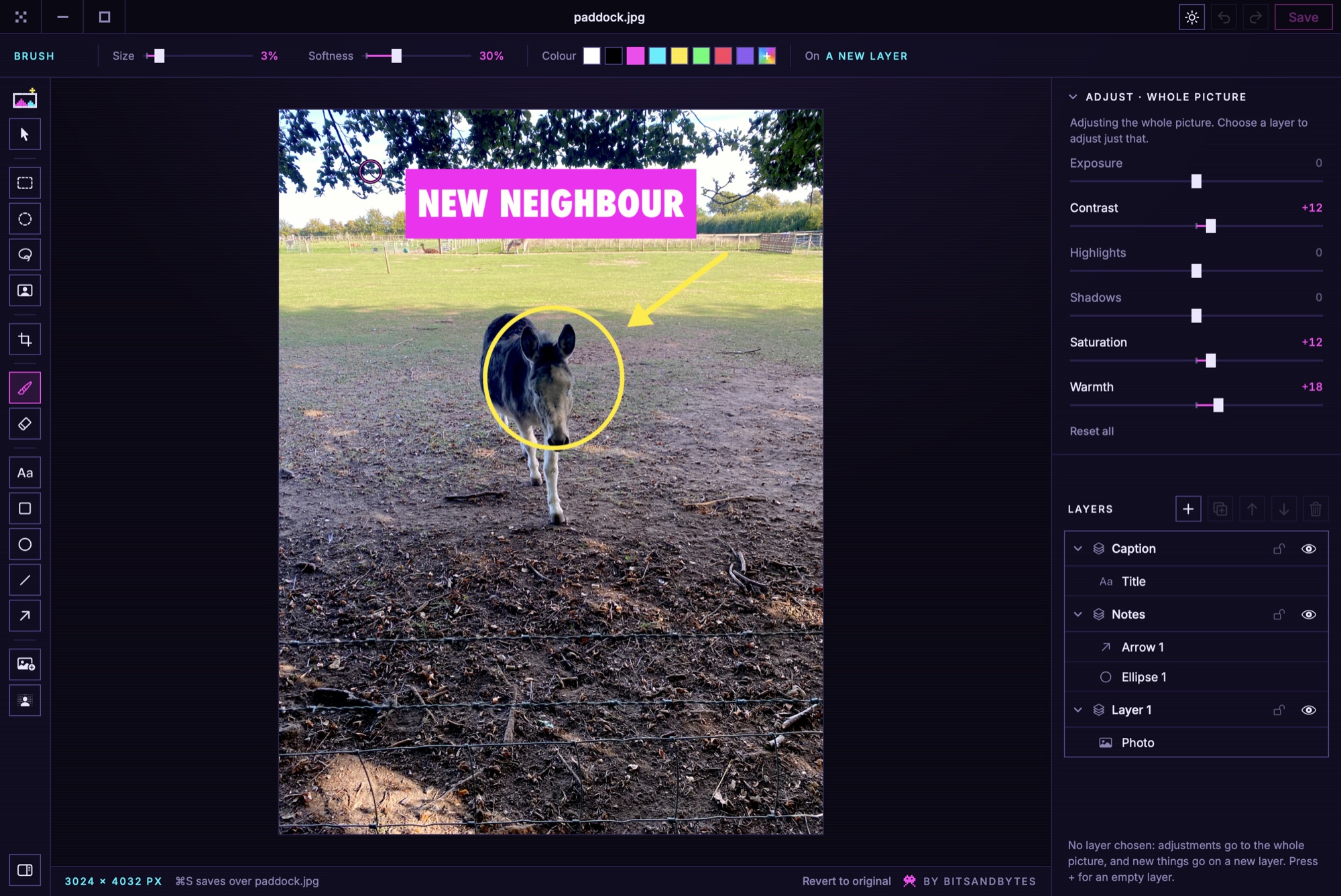
Task: Toggle the light/dark theme button
Action: click(1191, 17)
